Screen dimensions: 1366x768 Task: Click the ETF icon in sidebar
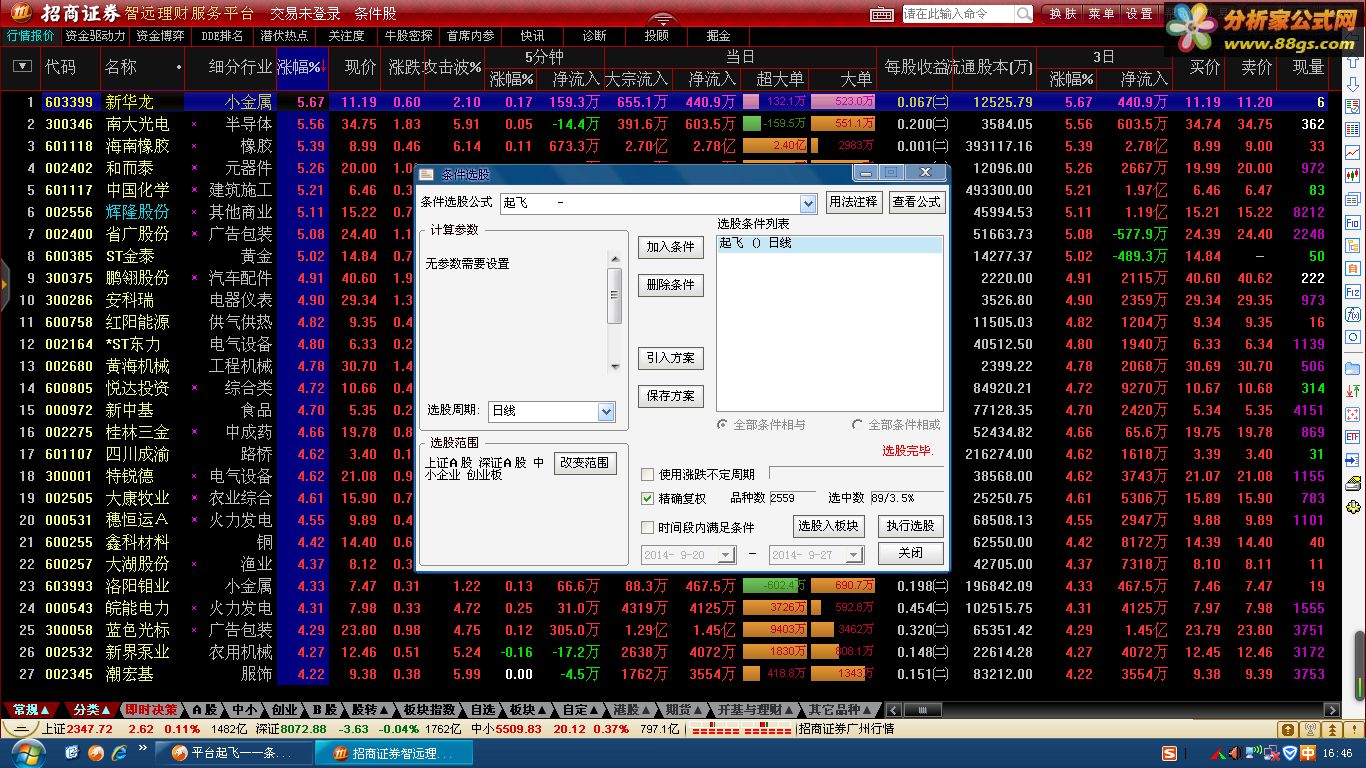[x=1353, y=437]
